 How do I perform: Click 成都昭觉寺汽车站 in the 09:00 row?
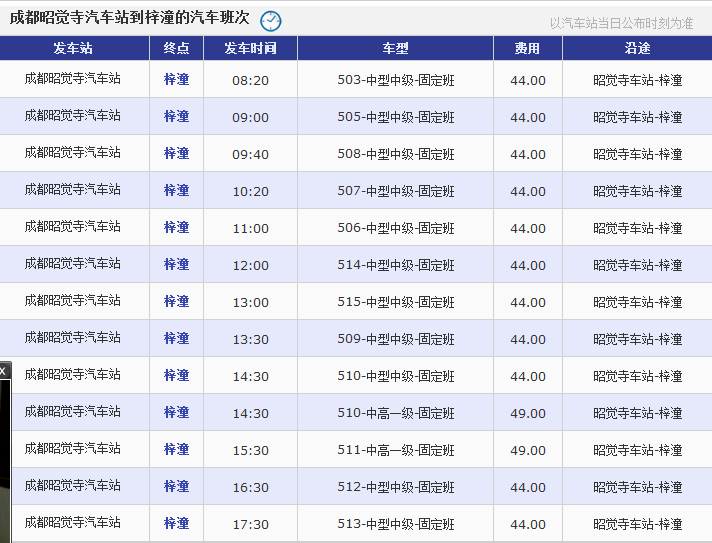[73, 116]
